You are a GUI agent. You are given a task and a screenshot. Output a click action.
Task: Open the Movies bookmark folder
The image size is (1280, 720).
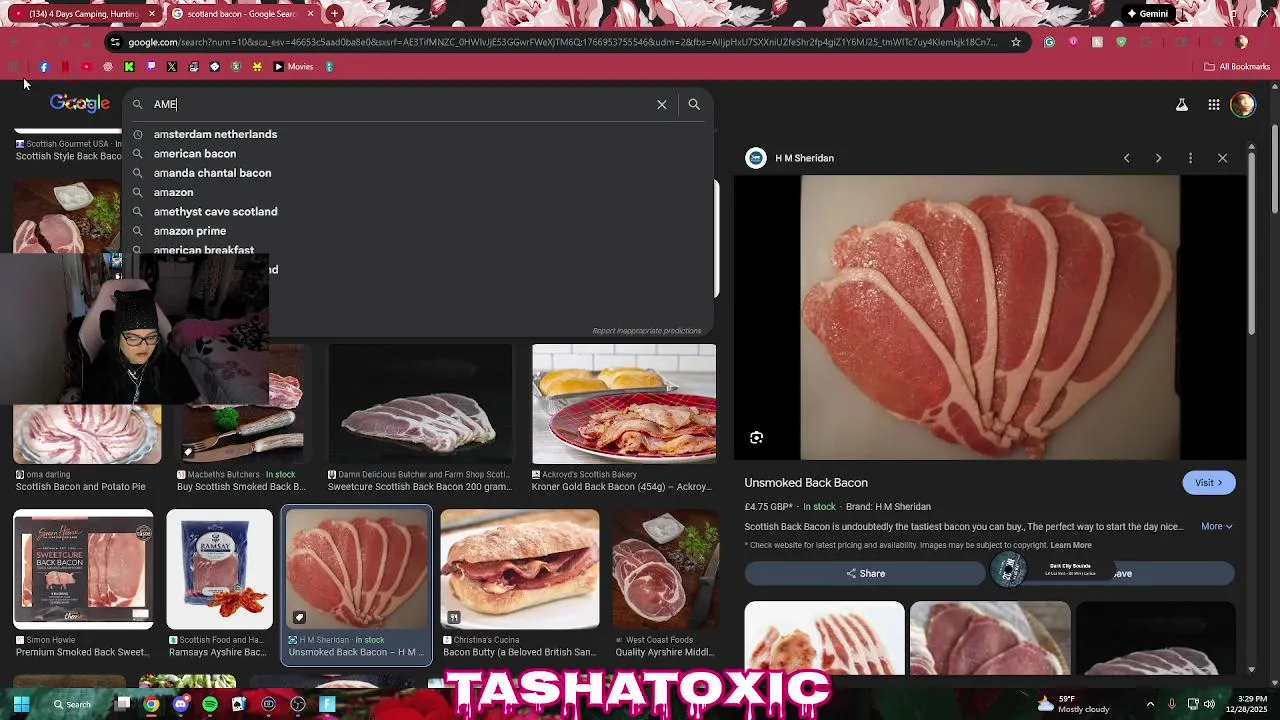[x=293, y=67]
